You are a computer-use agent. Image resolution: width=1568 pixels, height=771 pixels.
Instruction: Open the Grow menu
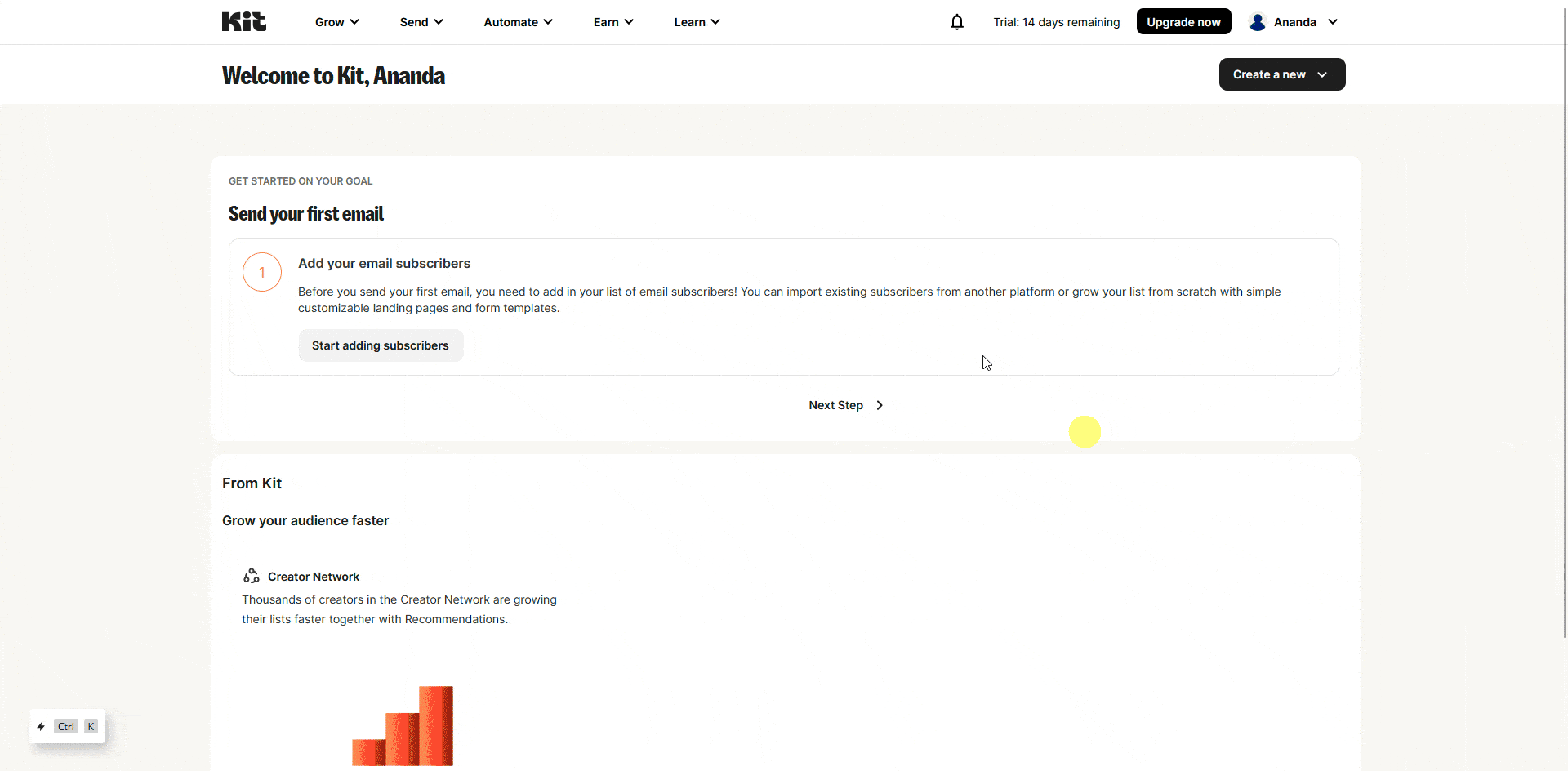click(x=336, y=22)
